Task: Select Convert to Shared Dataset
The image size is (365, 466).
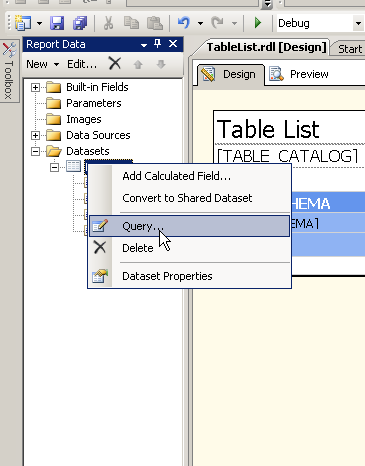Action: point(189,198)
